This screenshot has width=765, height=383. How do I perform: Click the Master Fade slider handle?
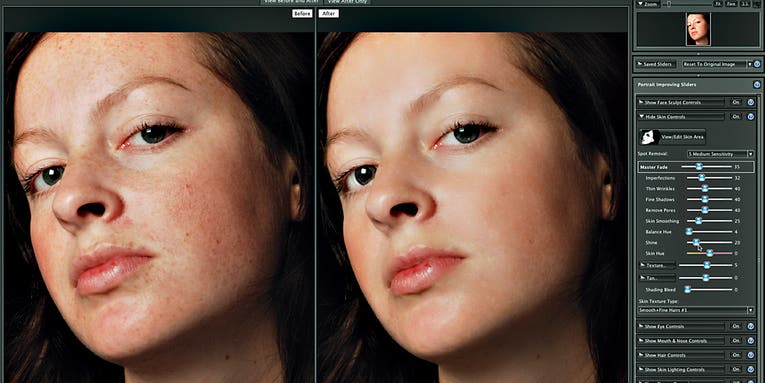point(699,167)
